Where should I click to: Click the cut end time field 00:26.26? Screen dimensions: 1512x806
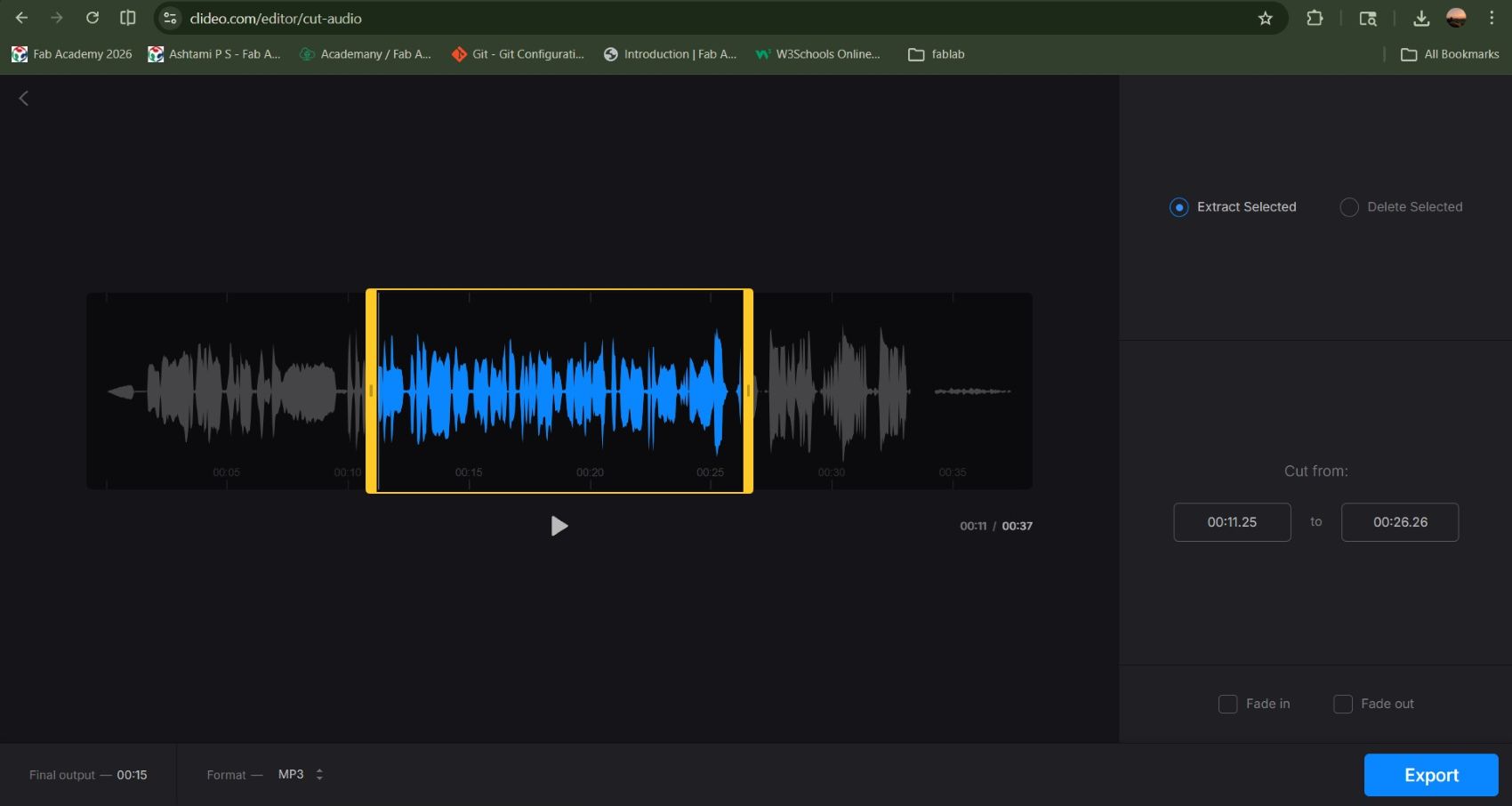[1400, 522]
